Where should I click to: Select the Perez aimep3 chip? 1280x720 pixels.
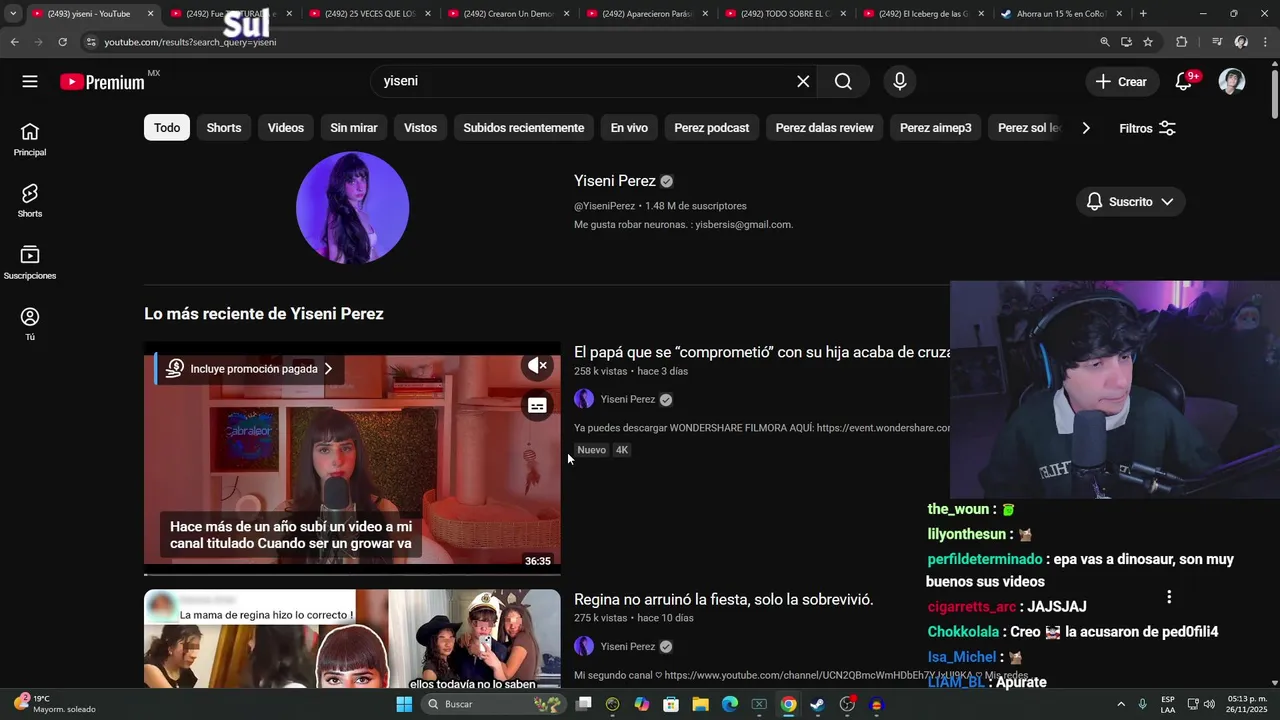click(x=936, y=128)
